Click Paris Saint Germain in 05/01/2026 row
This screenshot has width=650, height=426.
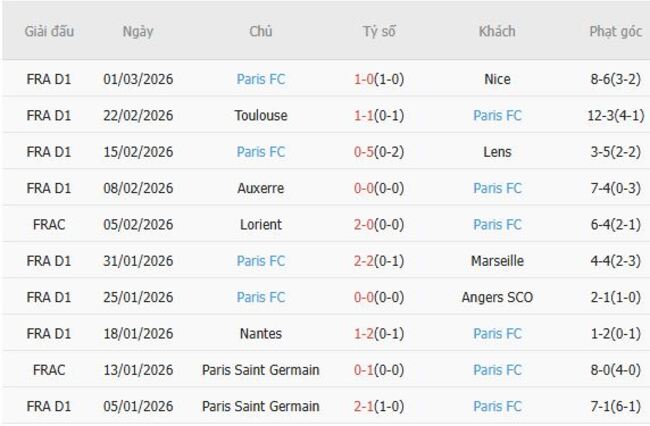pyautogui.click(x=261, y=406)
